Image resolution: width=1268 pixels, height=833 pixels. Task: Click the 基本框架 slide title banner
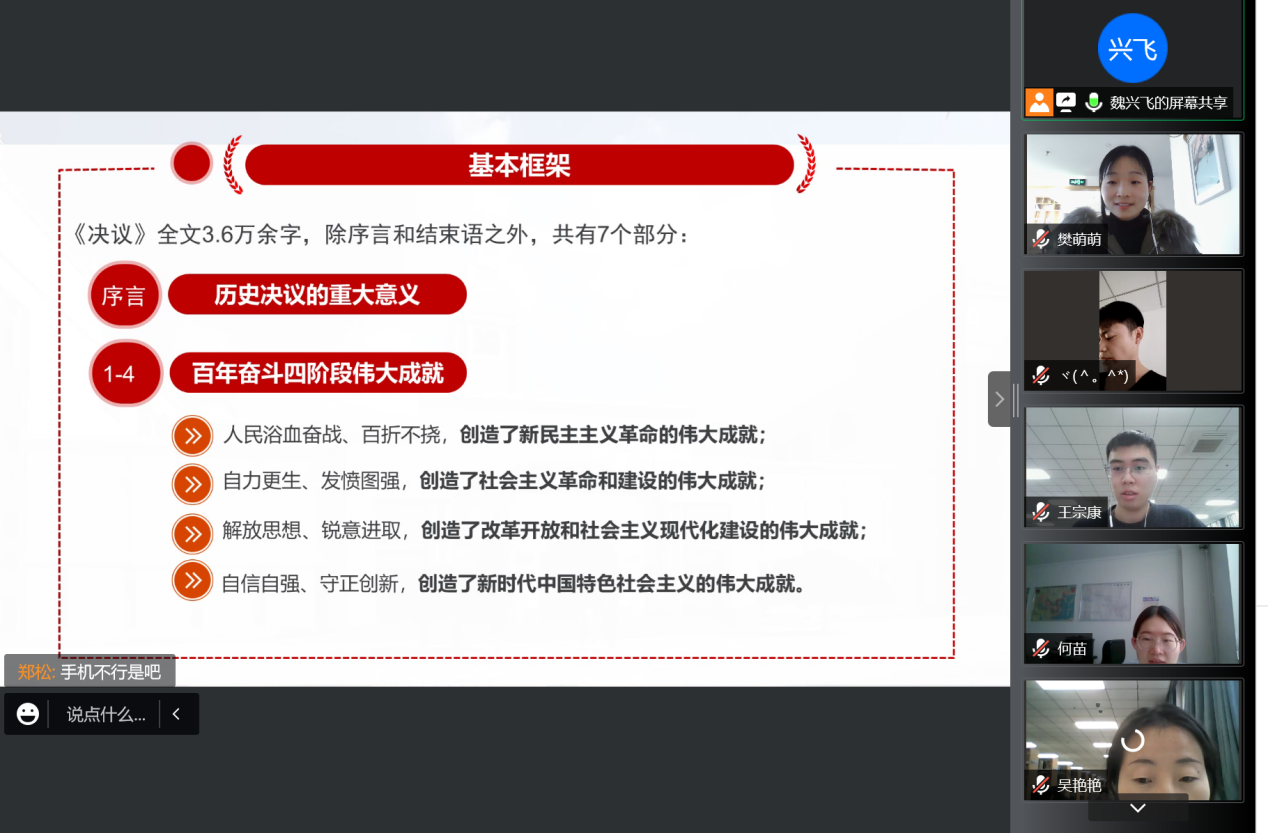pos(519,165)
